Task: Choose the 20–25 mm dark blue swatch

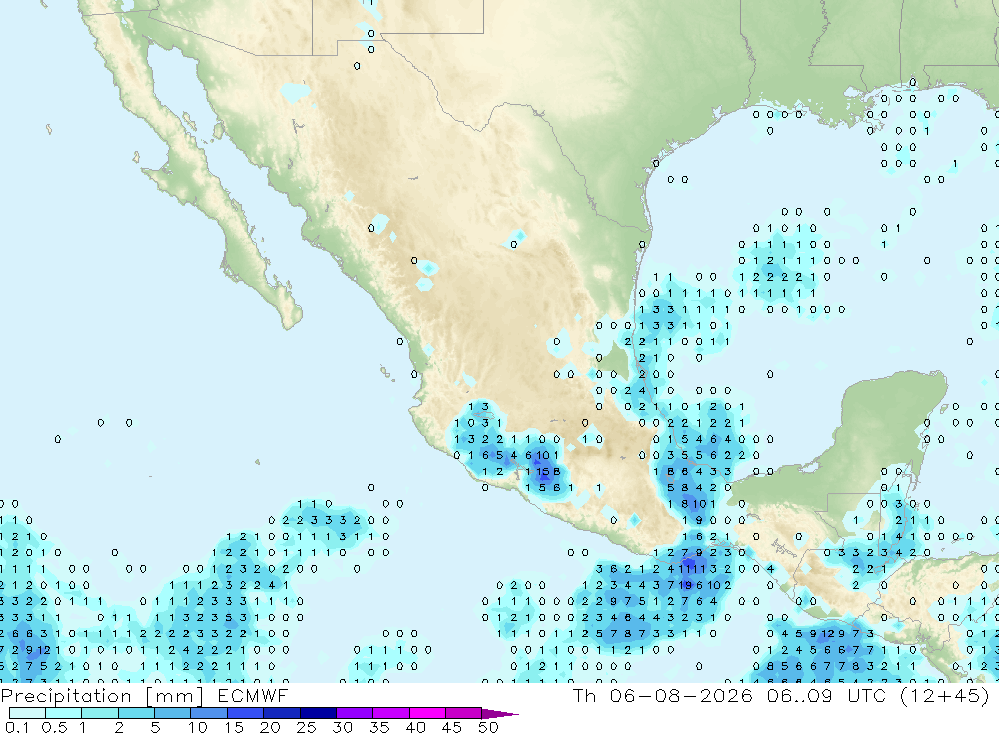Action: (282, 713)
